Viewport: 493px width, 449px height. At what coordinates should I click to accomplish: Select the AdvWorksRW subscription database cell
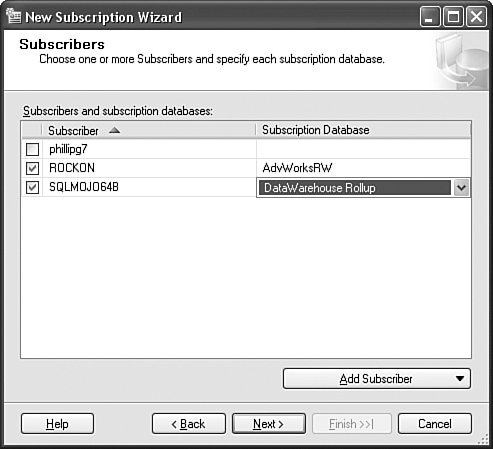(x=363, y=168)
